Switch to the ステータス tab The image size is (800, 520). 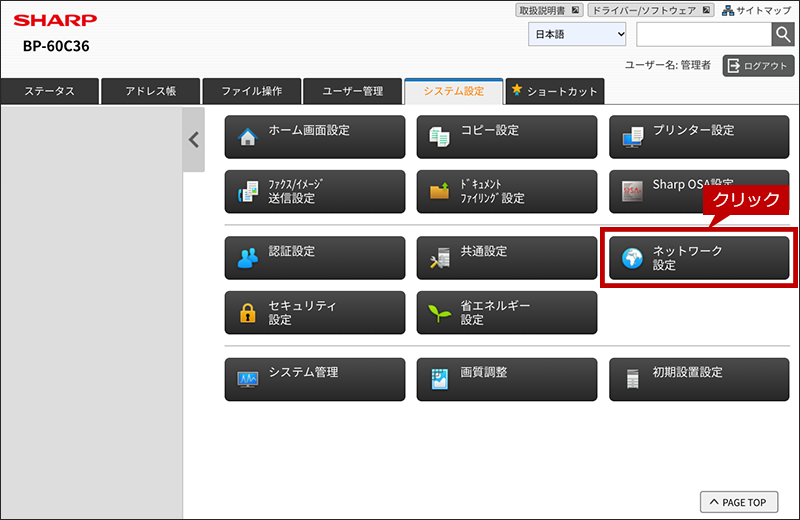(49, 91)
